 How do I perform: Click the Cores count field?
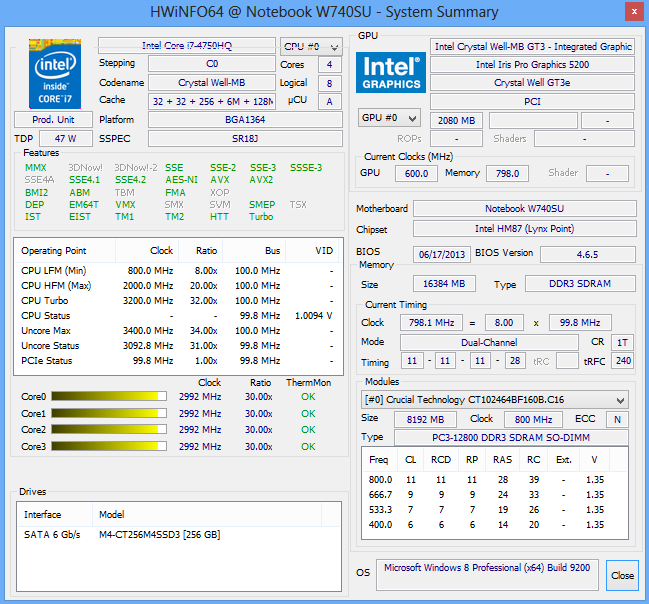tap(329, 65)
